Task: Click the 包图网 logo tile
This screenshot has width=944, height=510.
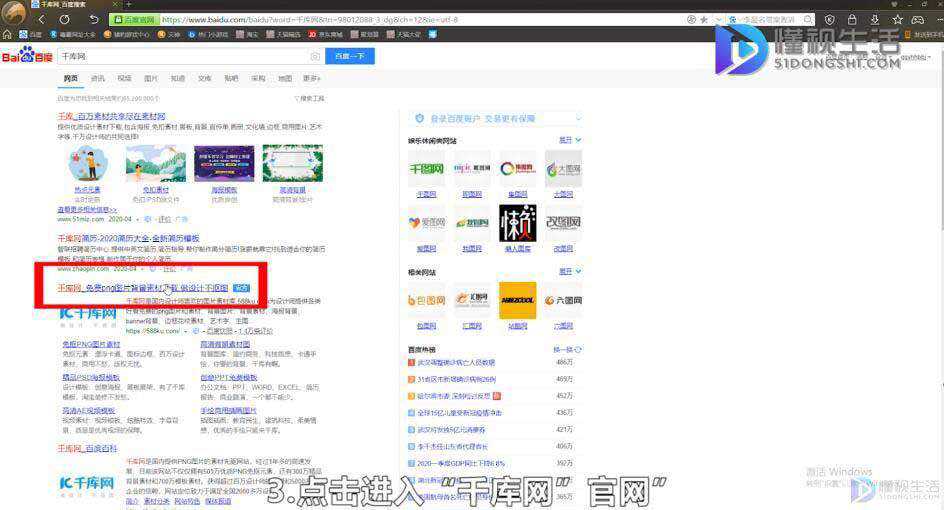Action: click(426, 300)
